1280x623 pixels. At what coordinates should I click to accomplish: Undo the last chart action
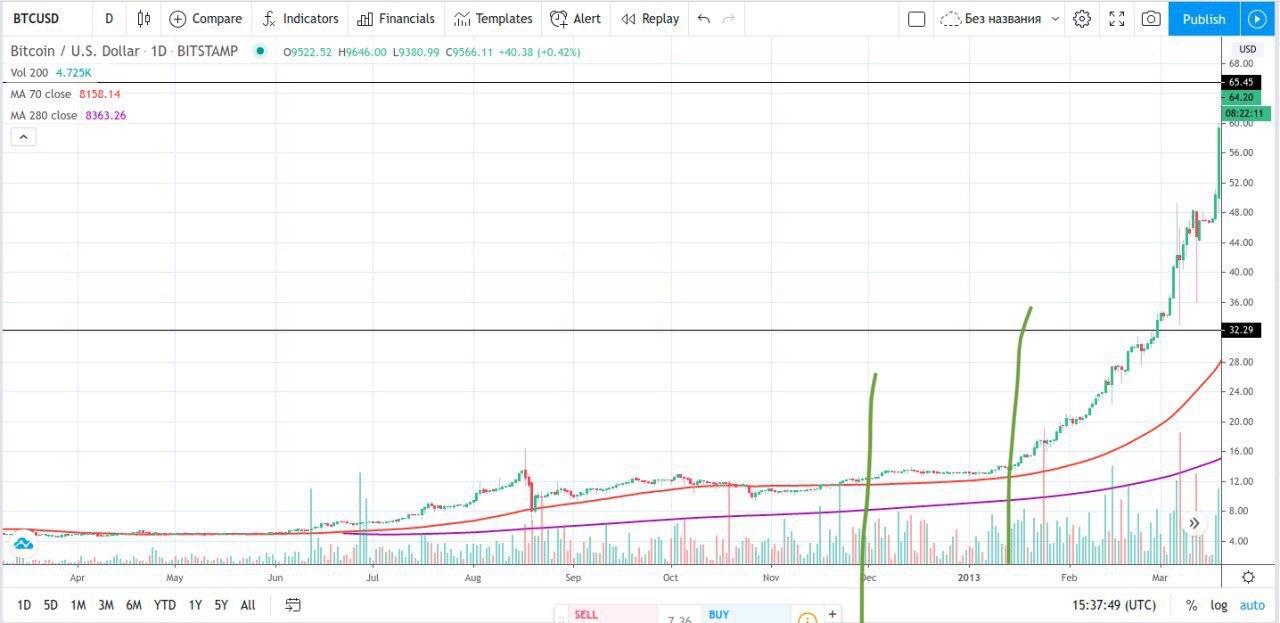pos(704,18)
